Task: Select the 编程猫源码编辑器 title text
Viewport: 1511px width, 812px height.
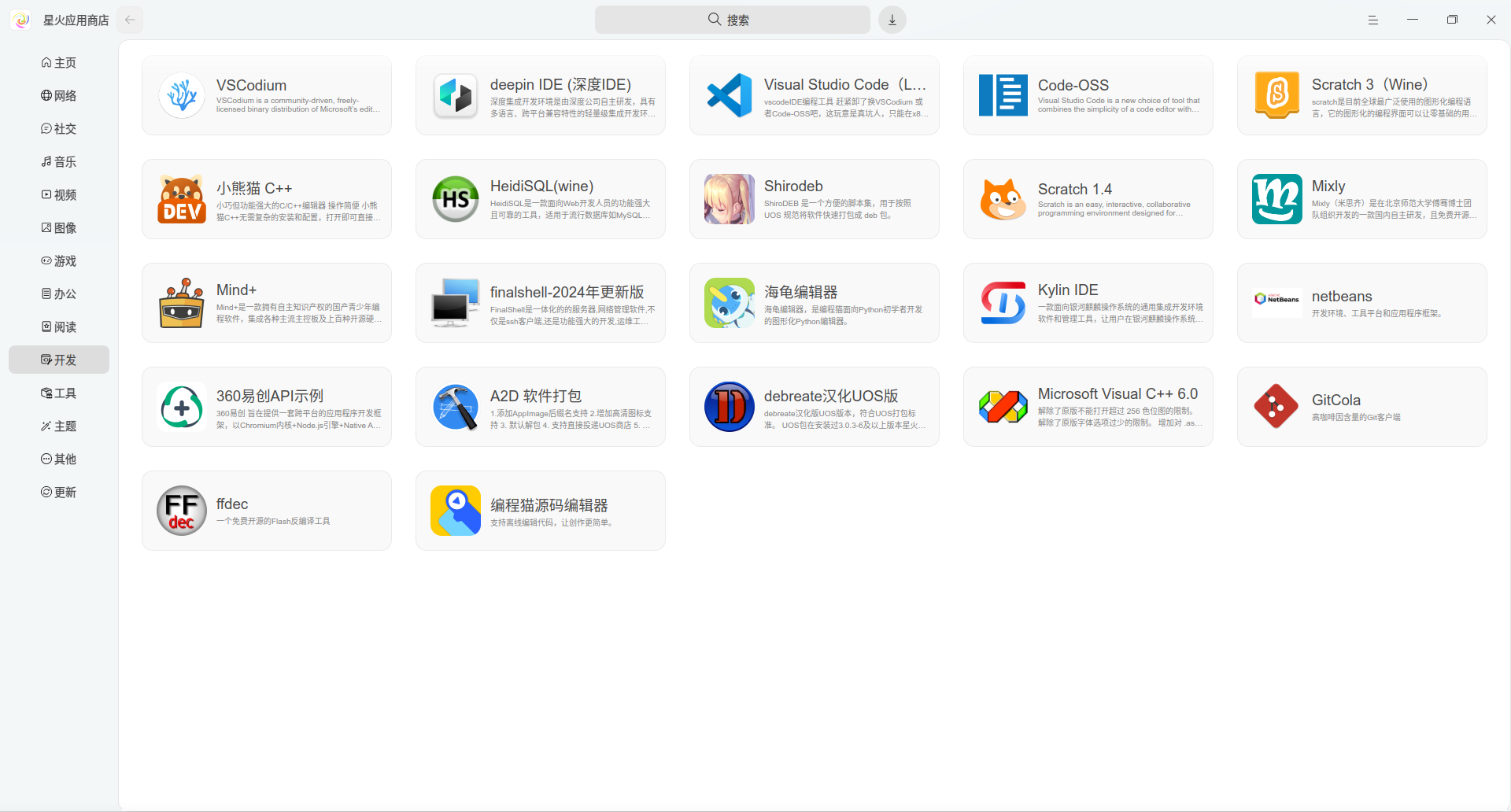Action: (549, 505)
